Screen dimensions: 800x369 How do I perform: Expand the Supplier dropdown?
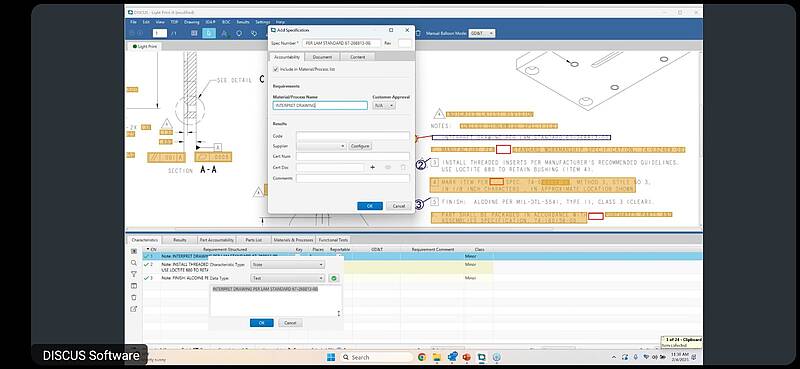coord(321,146)
